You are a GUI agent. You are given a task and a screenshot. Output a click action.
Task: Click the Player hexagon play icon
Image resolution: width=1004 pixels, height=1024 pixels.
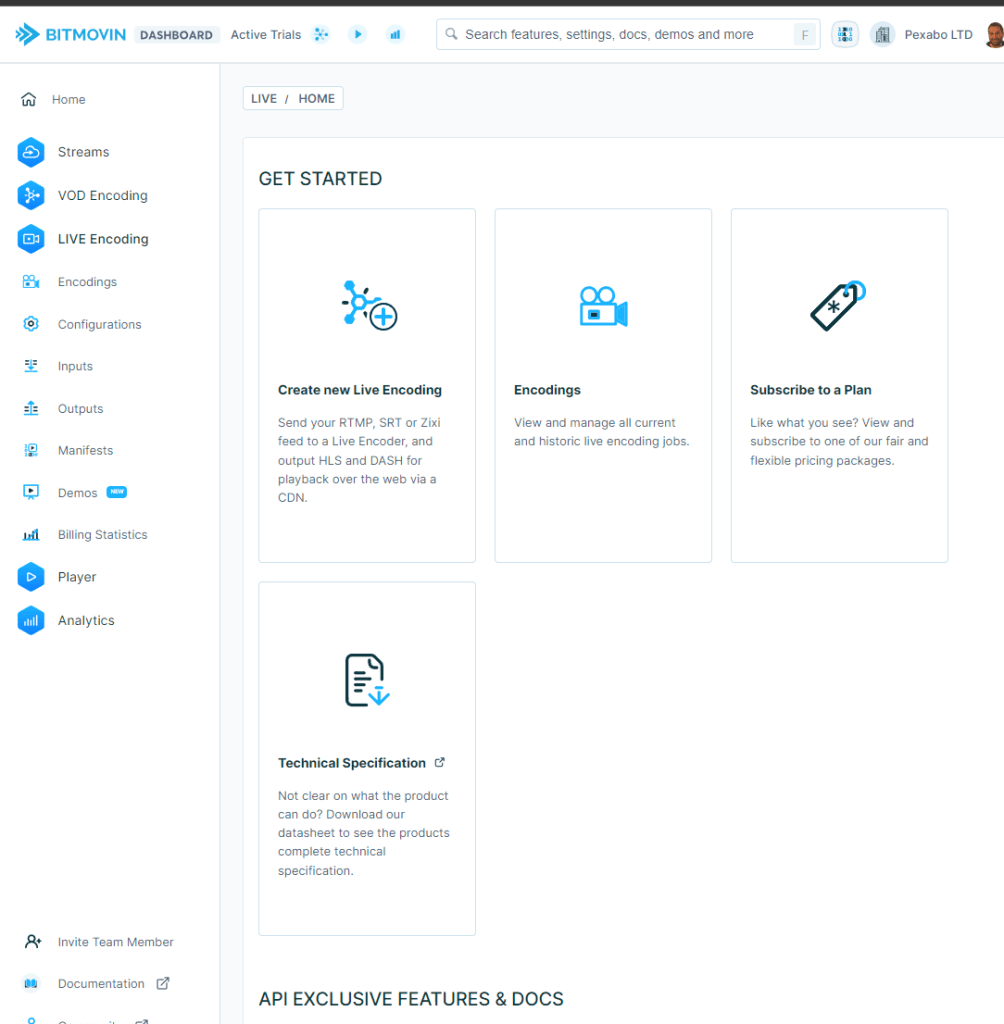[31, 577]
